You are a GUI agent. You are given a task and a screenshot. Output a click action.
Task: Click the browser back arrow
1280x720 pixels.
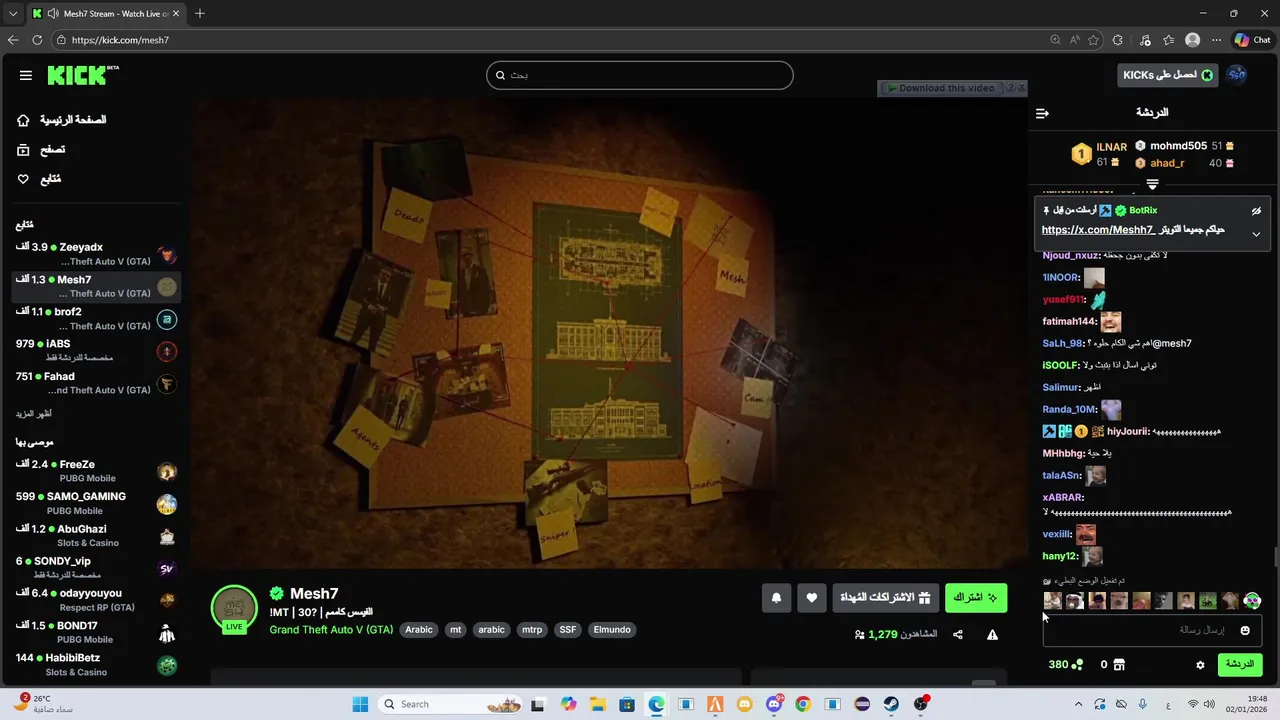13,40
